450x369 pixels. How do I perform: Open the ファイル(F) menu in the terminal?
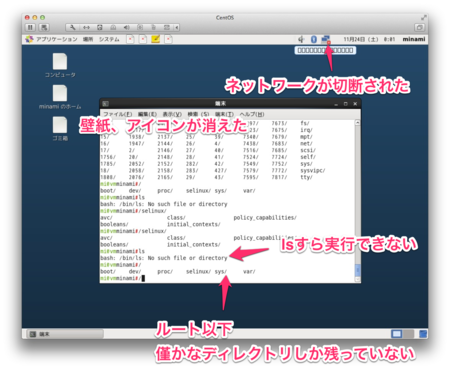pos(117,114)
